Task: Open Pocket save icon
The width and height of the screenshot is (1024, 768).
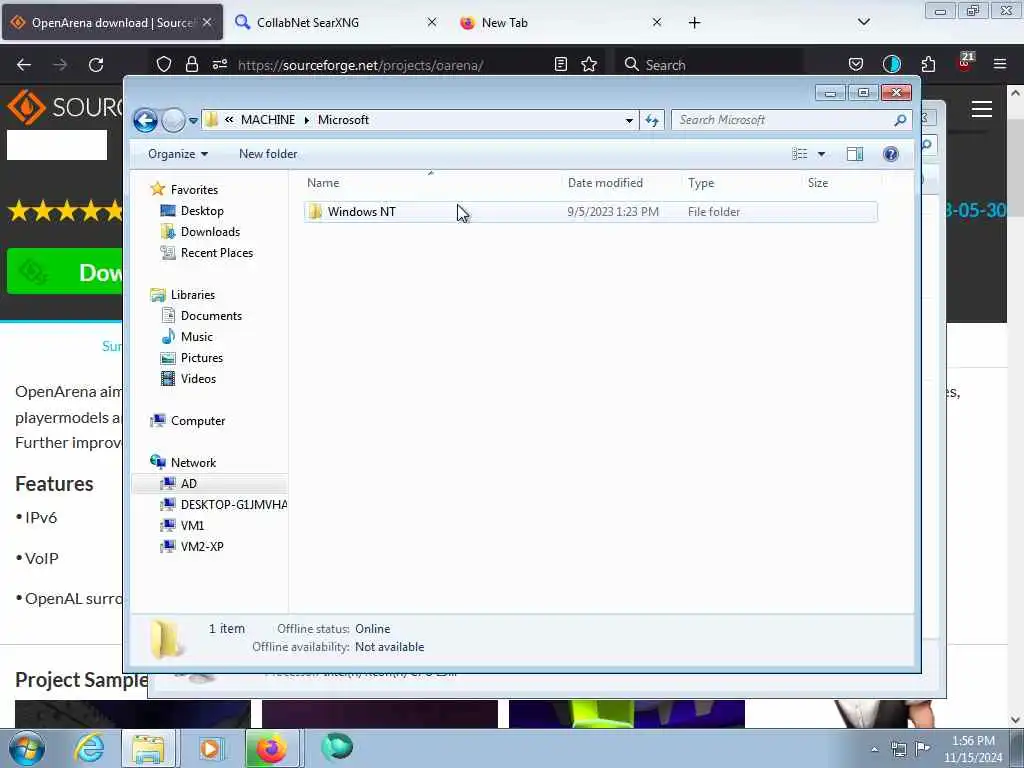Action: pos(856,65)
